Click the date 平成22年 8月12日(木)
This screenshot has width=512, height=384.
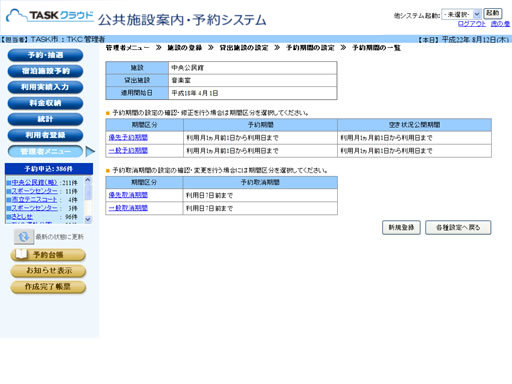tap(475, 39)
